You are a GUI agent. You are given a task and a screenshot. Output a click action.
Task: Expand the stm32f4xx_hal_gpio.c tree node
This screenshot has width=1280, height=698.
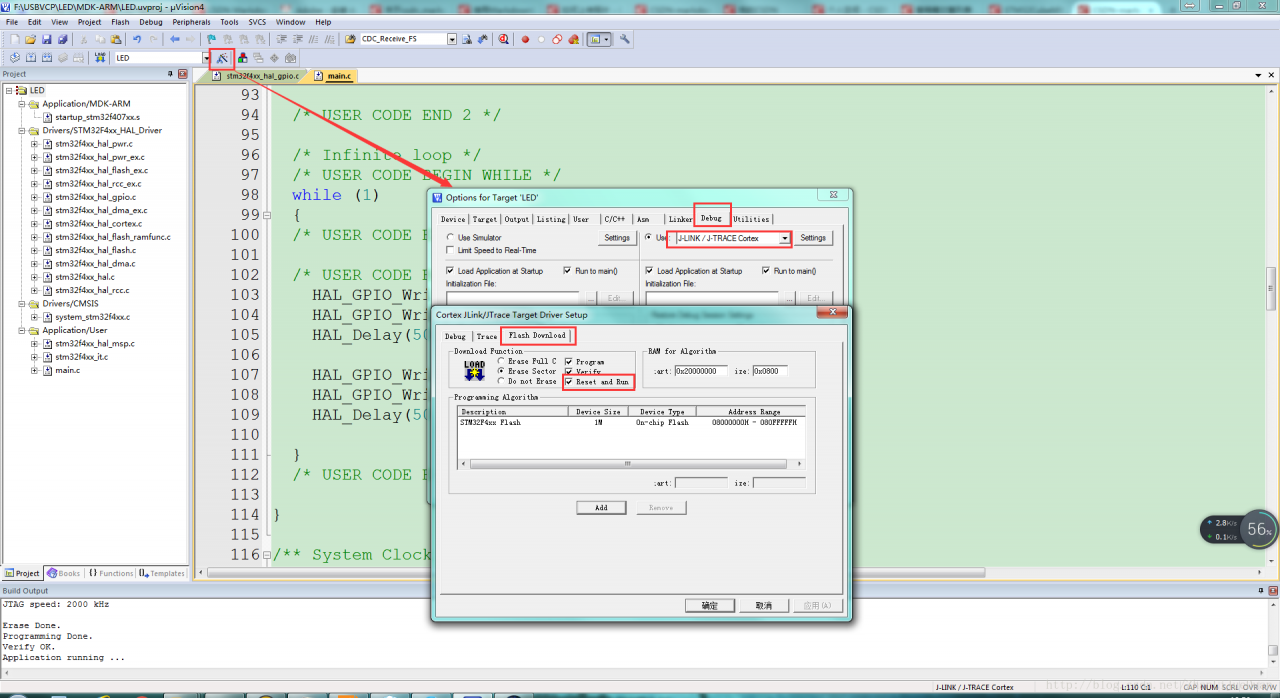[34, 197]
